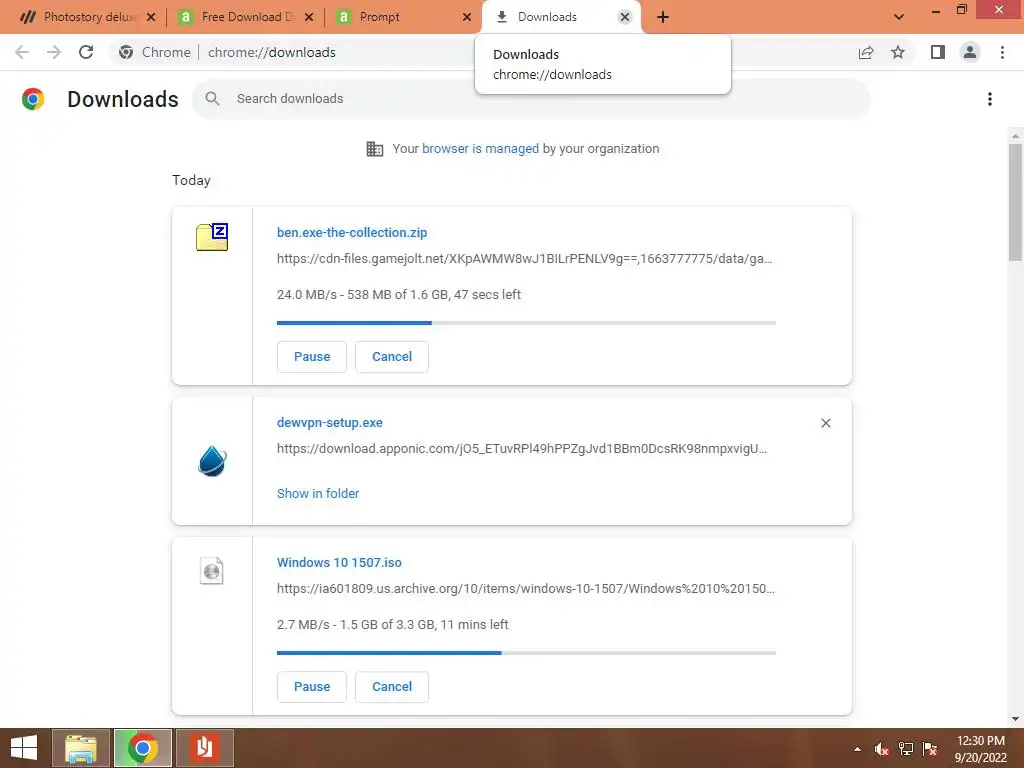Open the Windows Start button

[x=24, y=748]
